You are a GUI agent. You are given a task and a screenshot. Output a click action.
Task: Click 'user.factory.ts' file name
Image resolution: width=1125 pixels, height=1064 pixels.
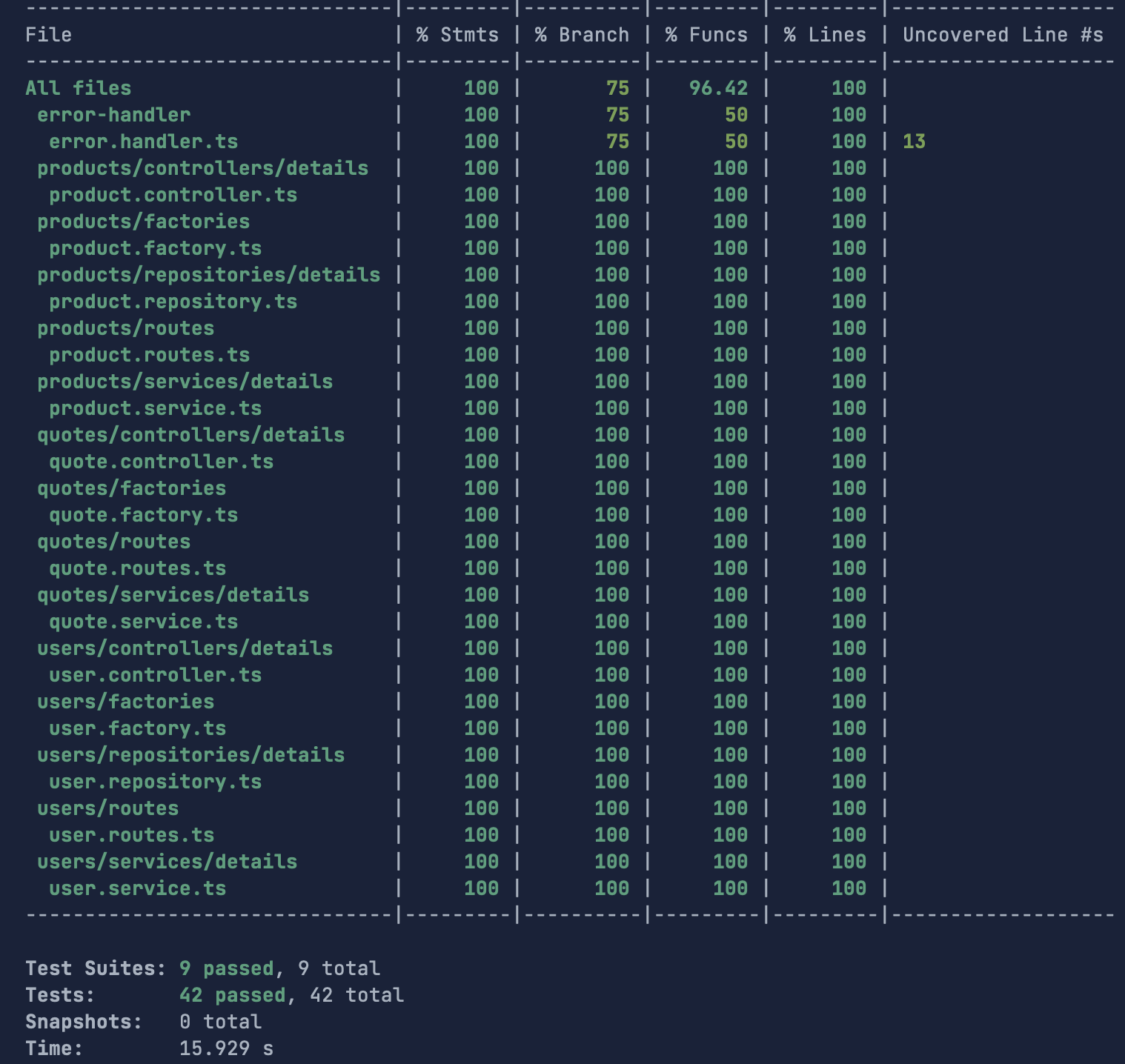(x=137, y=728)
